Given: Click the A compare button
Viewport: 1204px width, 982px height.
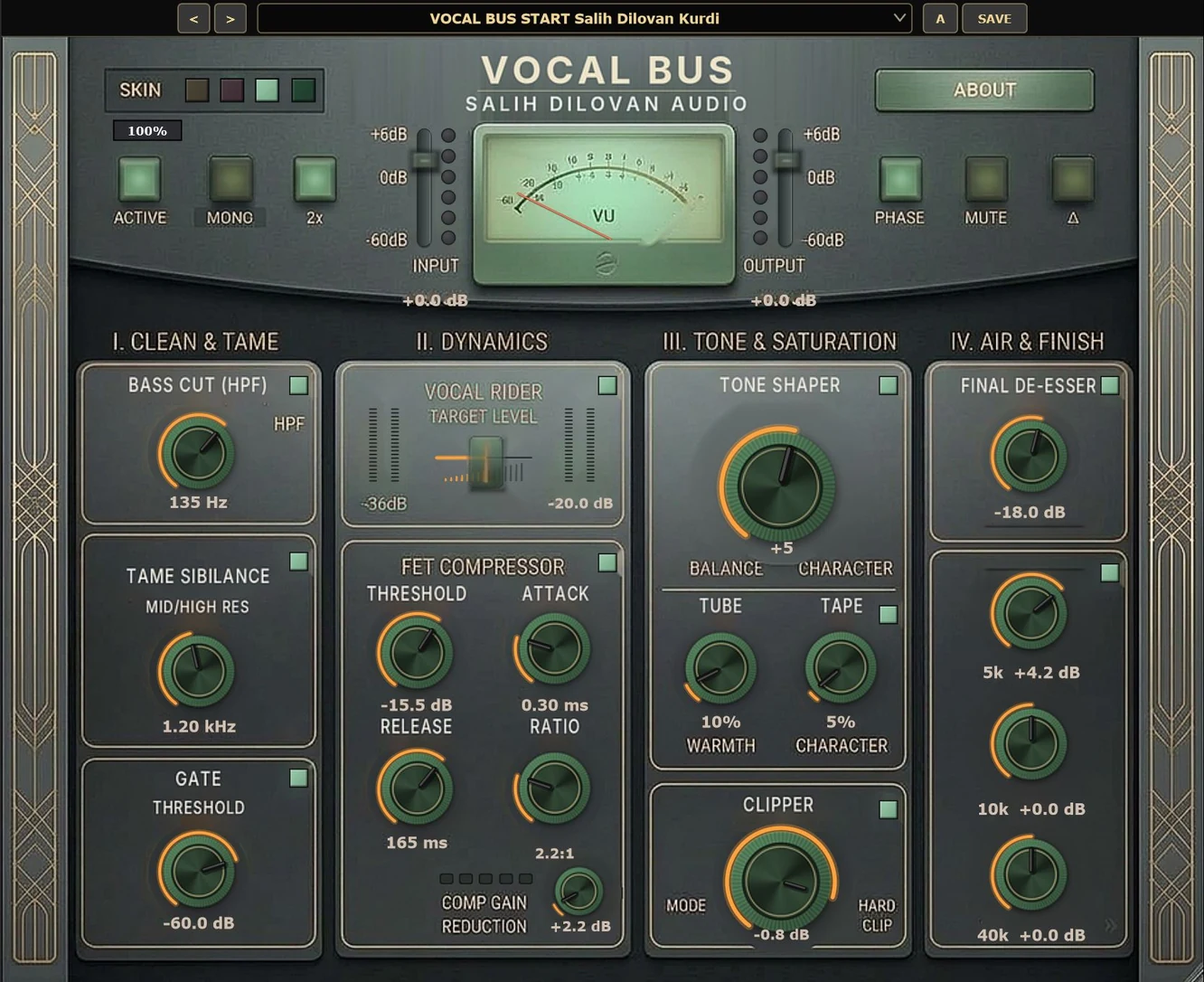Looking at the screenshot, I should [x=940, y=18].
